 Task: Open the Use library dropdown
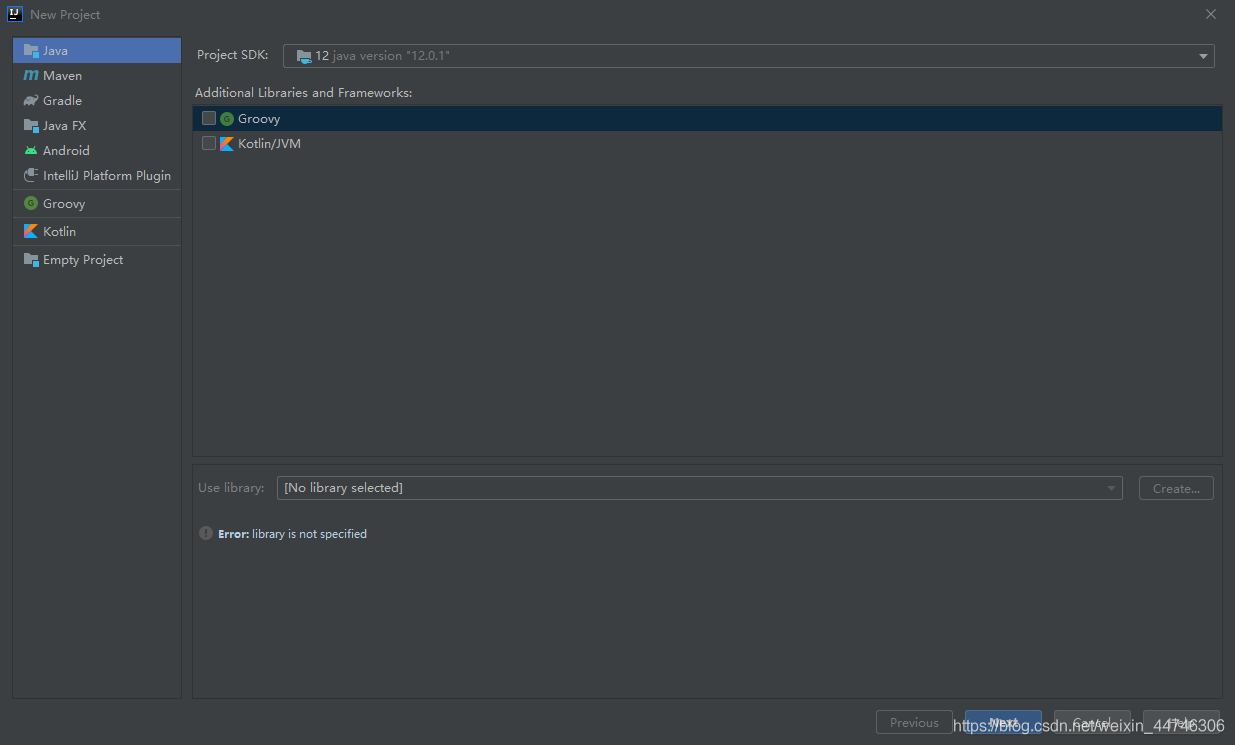(x=699, y=488)
